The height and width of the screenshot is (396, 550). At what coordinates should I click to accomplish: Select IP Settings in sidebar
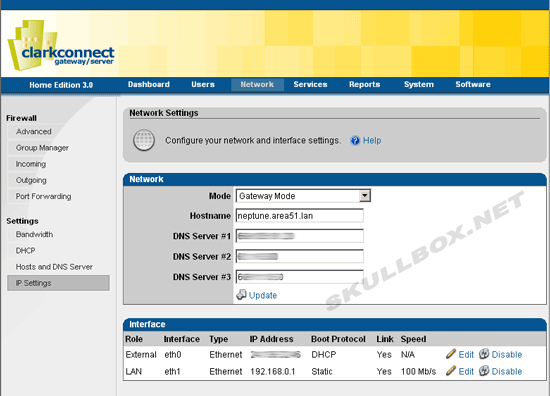tap(58, 283)
